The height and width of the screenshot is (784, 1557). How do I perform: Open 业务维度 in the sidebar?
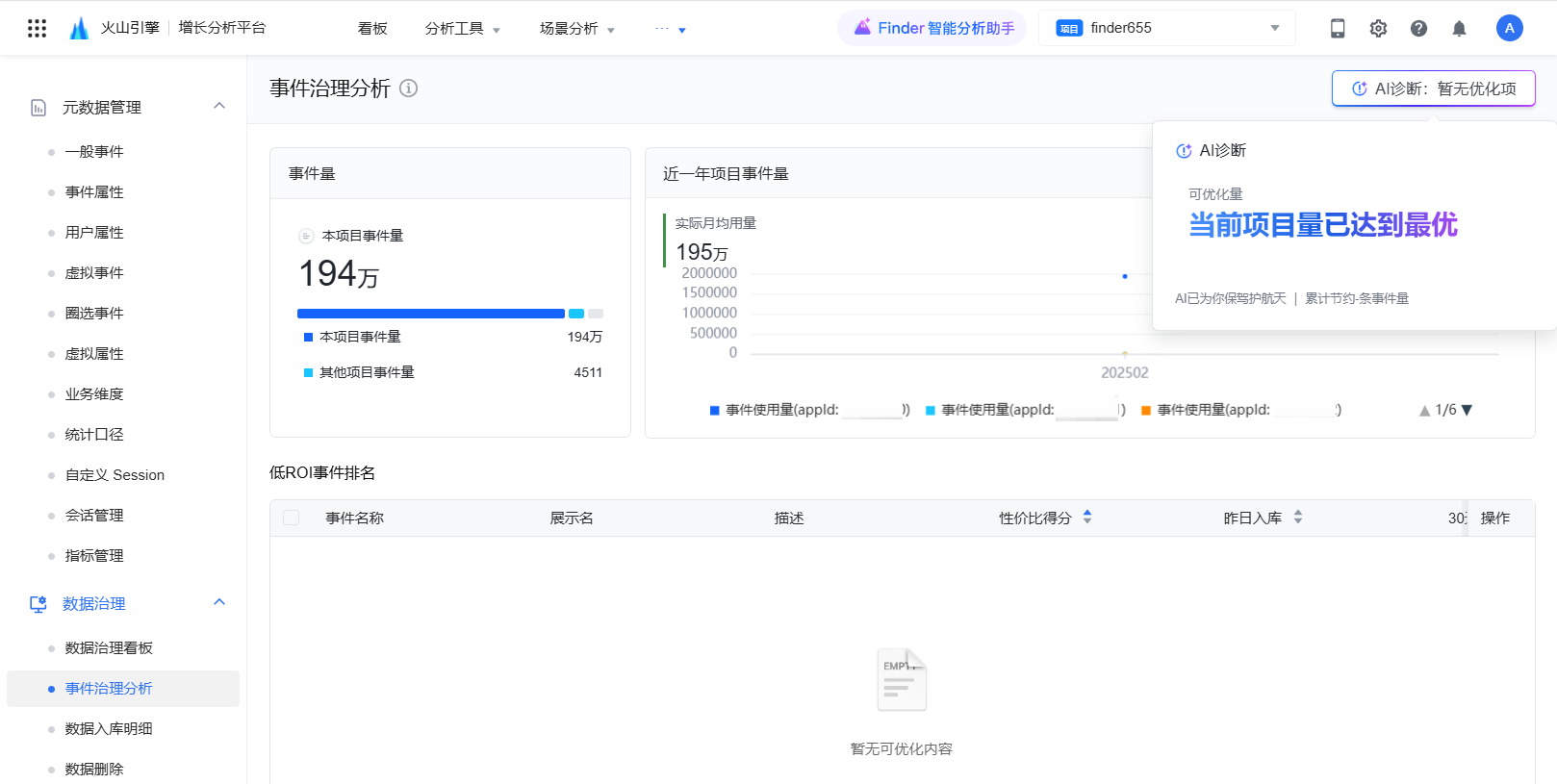[94, 394]
